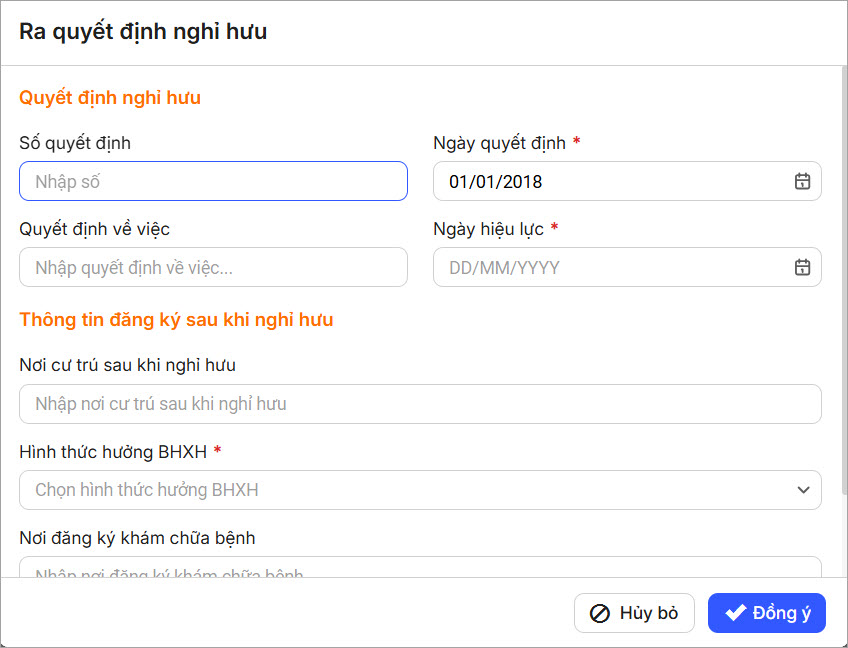
Task: Focus the Số quyết định input field
Action: [x=213, y=181]
